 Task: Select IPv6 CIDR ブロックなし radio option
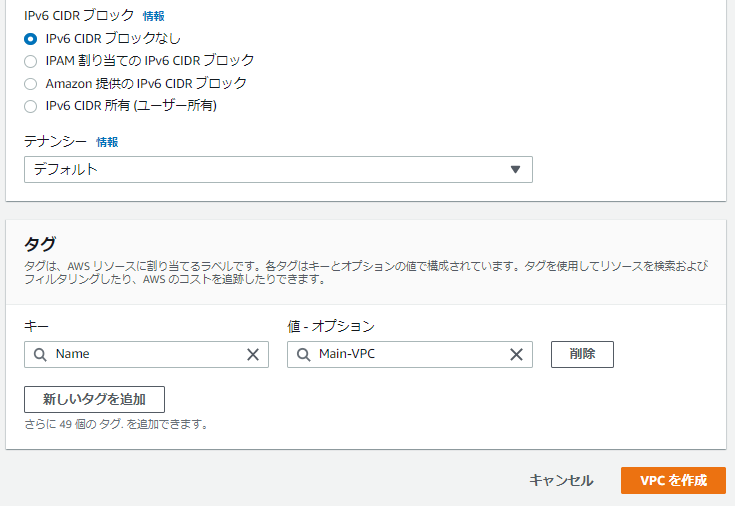coord(31,38)
